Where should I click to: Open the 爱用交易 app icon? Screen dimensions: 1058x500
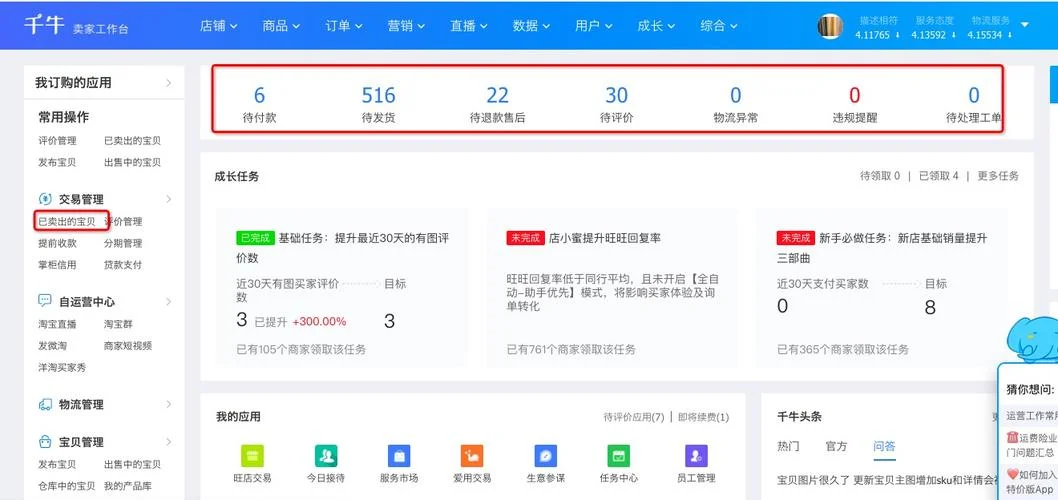[472, 455]
